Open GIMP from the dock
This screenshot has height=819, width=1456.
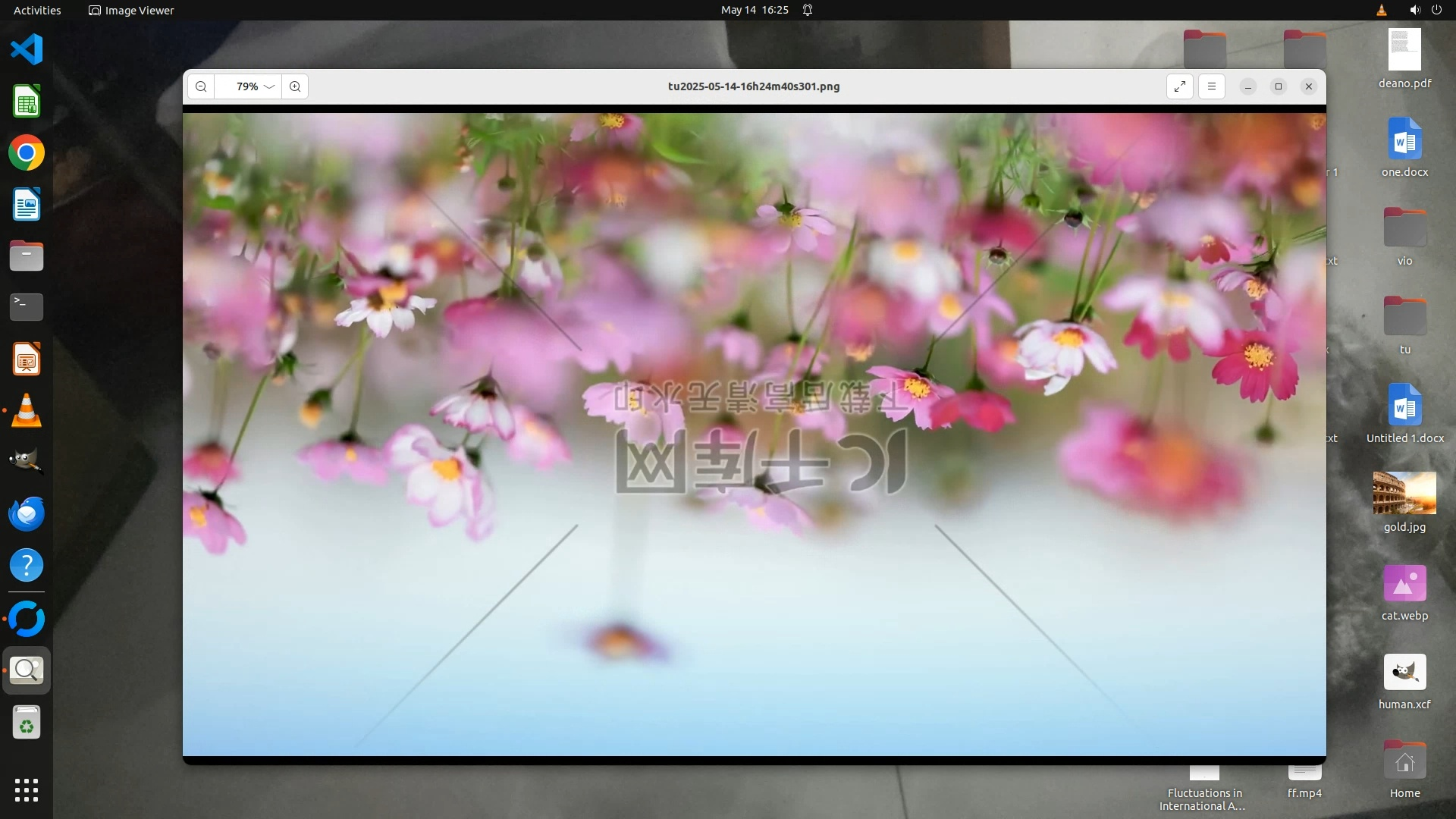(x=27, y=461)
